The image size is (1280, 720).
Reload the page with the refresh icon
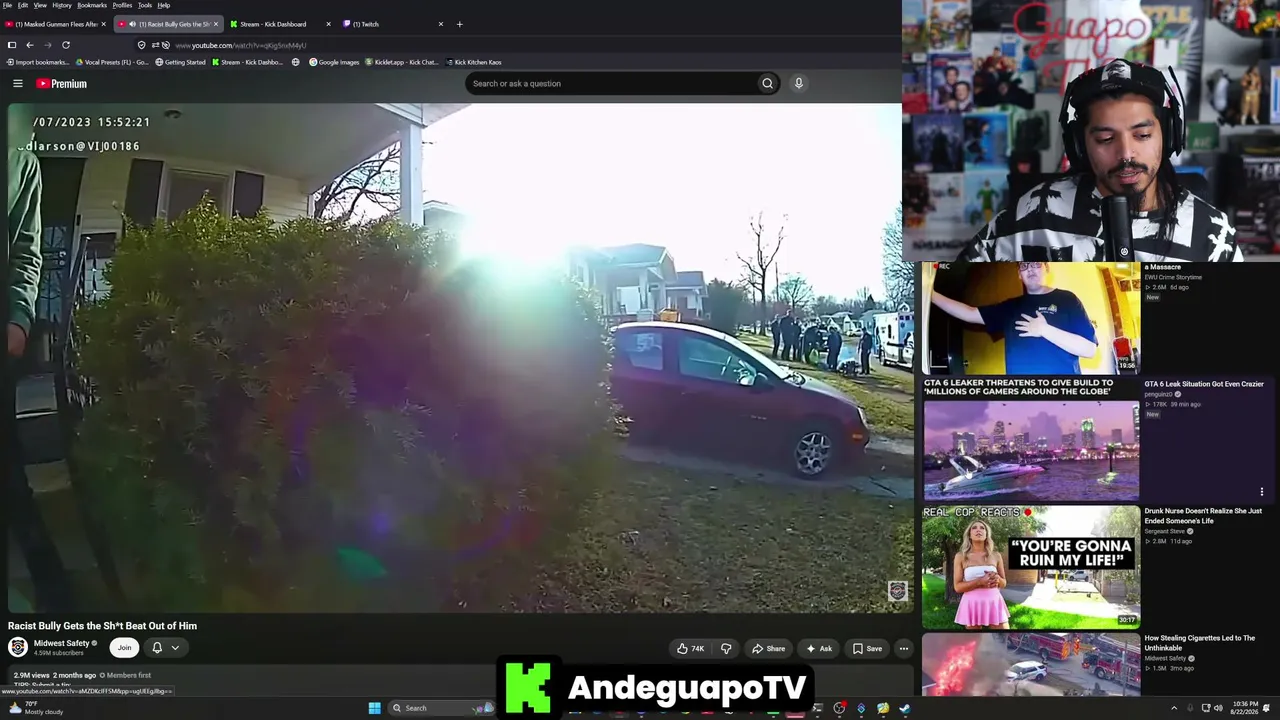pyautogui.click(x=66, y=45)
